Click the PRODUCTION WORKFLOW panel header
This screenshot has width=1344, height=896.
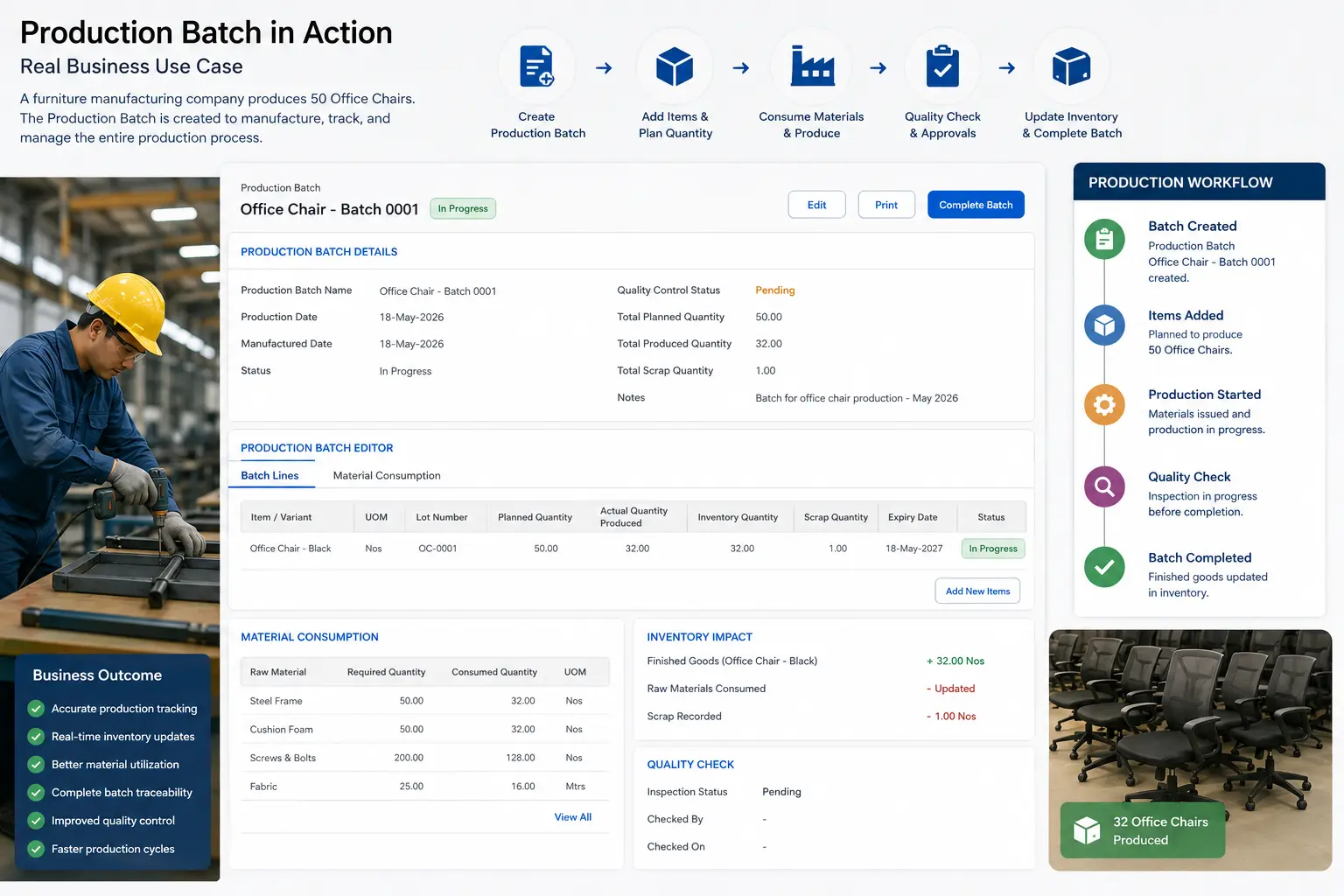(1199, 182)
